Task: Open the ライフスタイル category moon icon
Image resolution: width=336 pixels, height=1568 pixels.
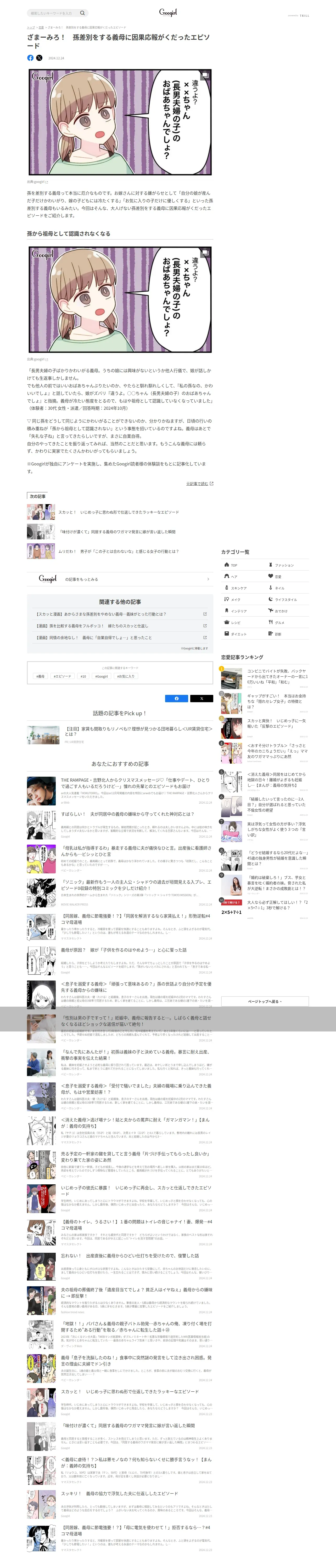Action: 271,599
